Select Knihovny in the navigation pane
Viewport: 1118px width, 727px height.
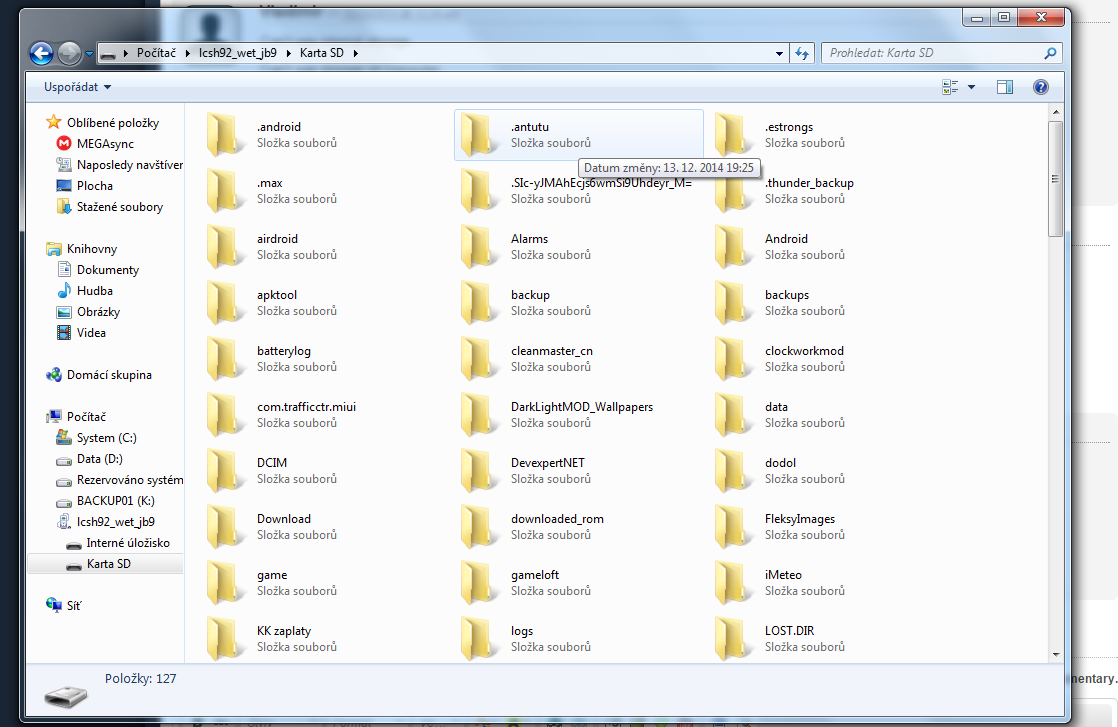[x=91, y=249]
